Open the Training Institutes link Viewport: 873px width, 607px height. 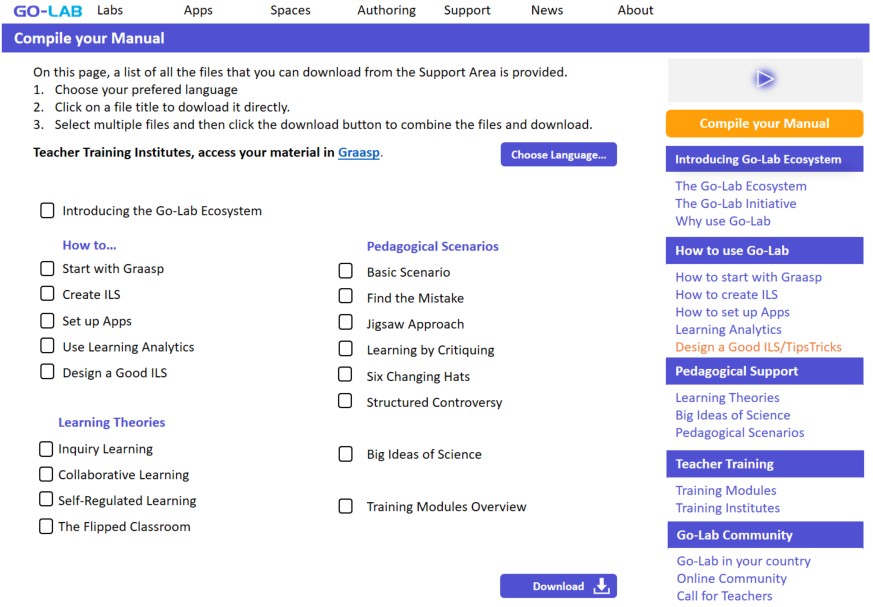click(x=727, y=508)
